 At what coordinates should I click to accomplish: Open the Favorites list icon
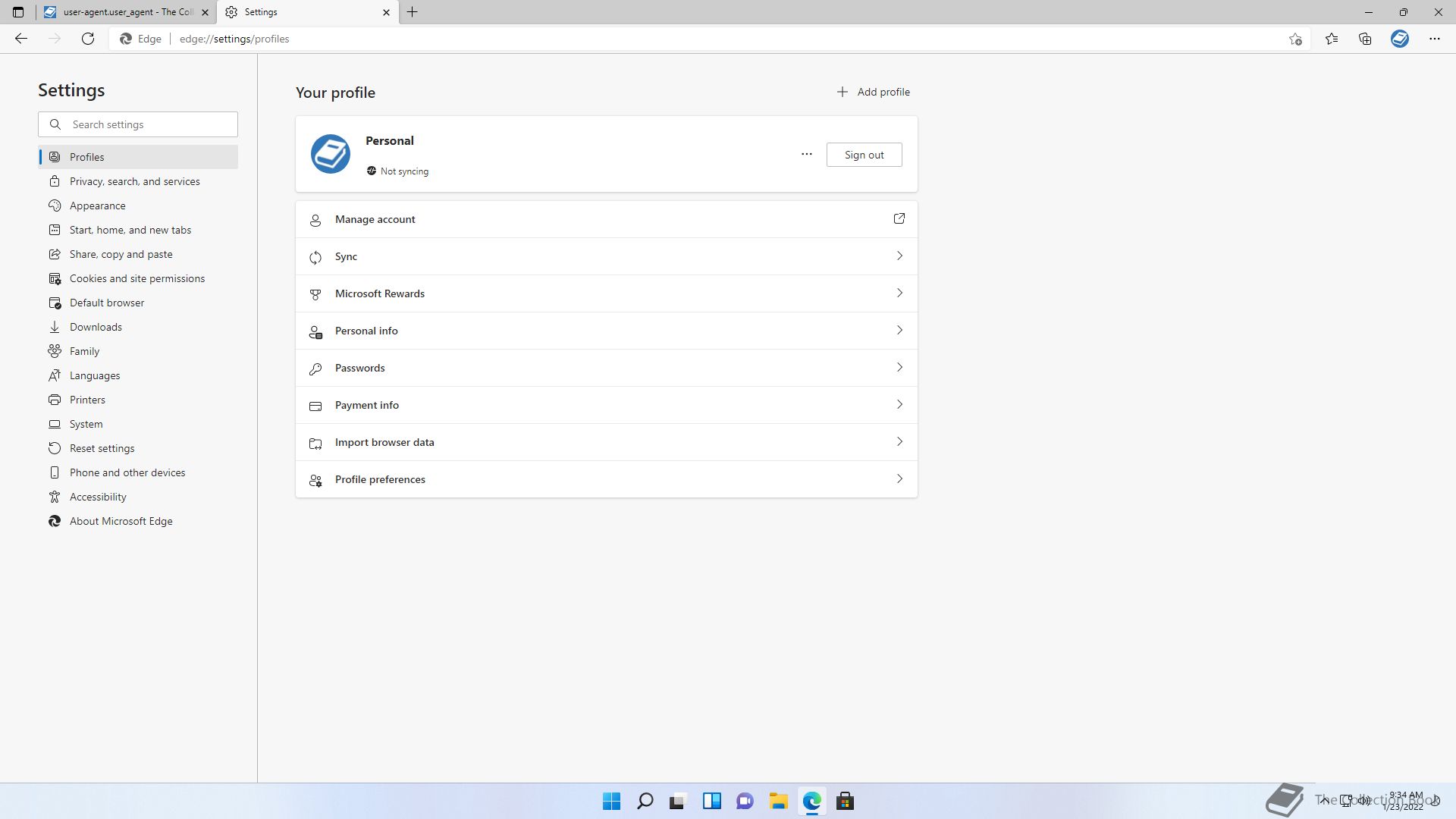[x=1332, y=39]
